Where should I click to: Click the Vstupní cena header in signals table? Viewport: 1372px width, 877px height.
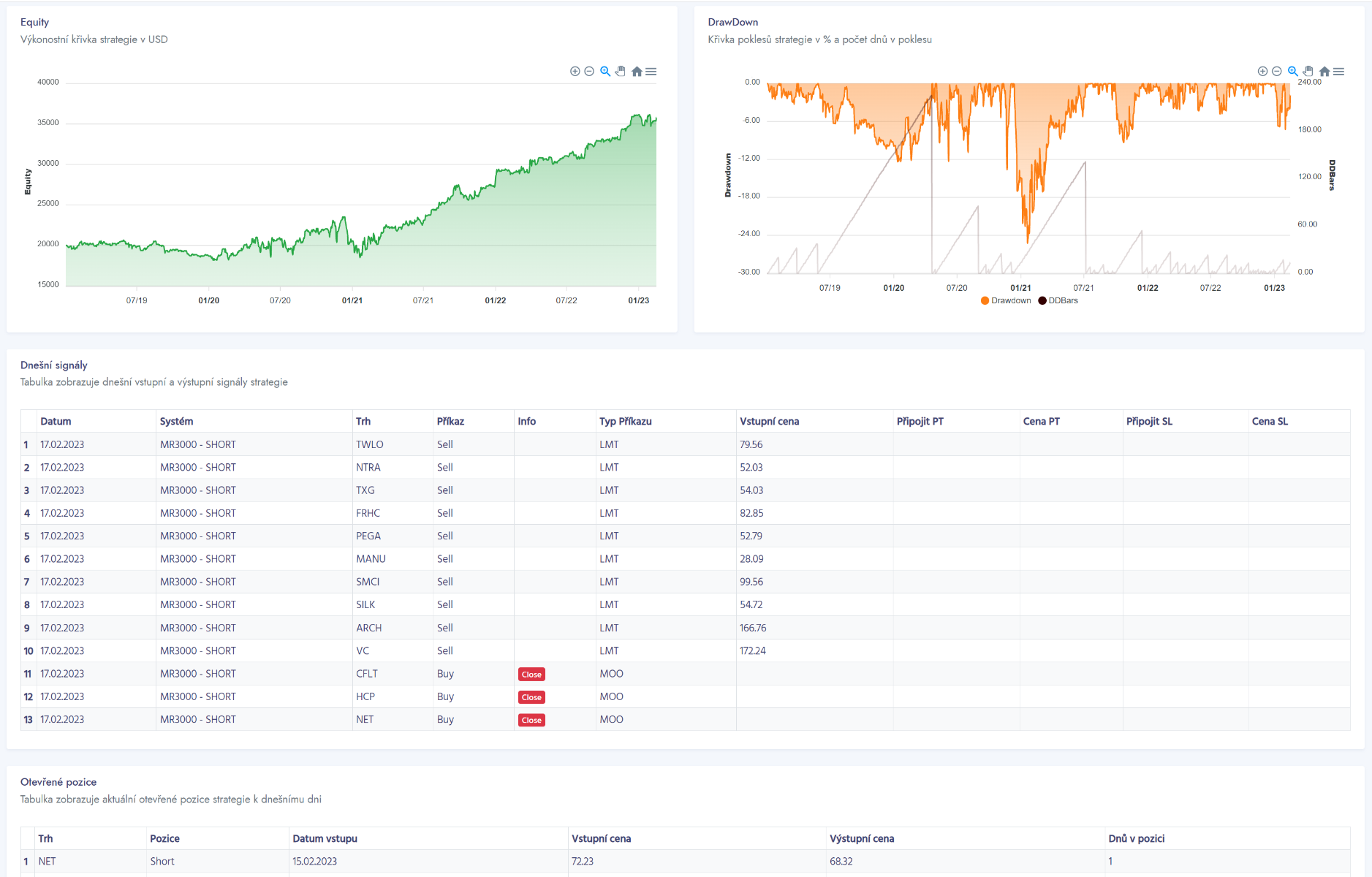pos(769,421)
